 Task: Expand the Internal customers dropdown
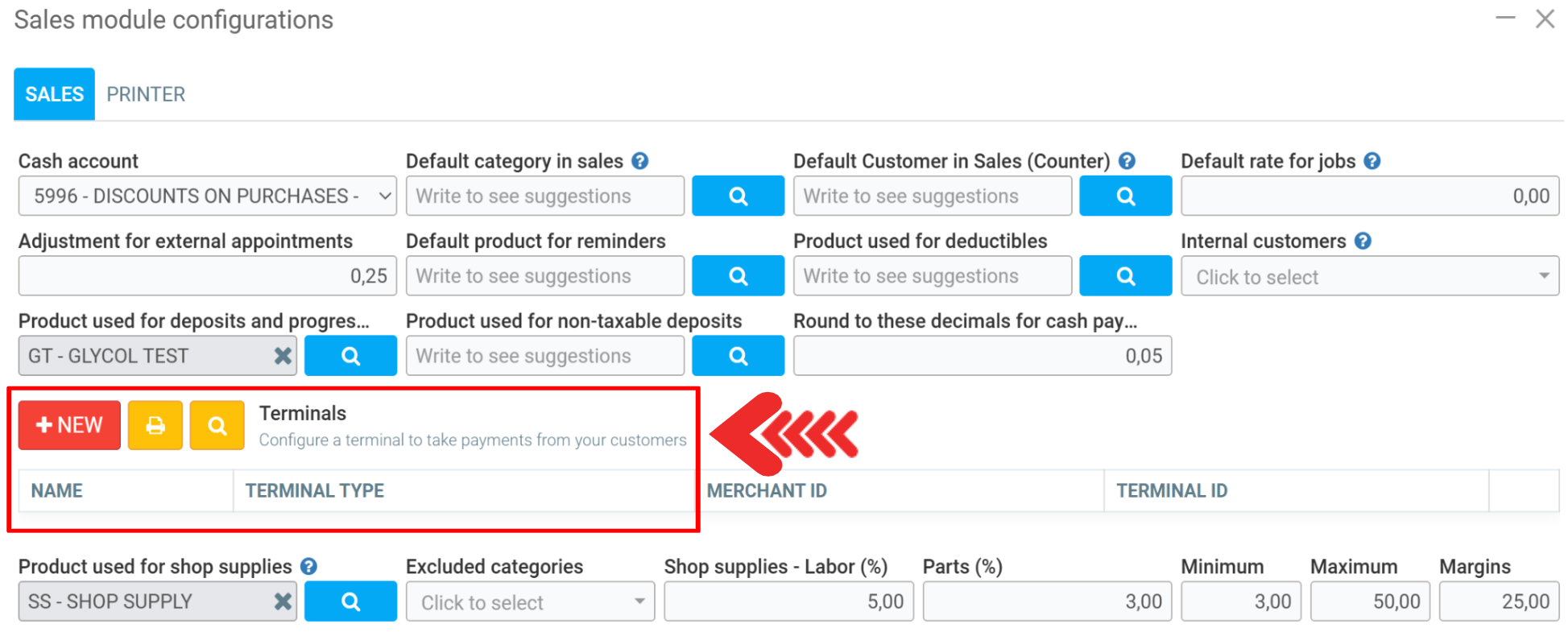click(1369, 276)
